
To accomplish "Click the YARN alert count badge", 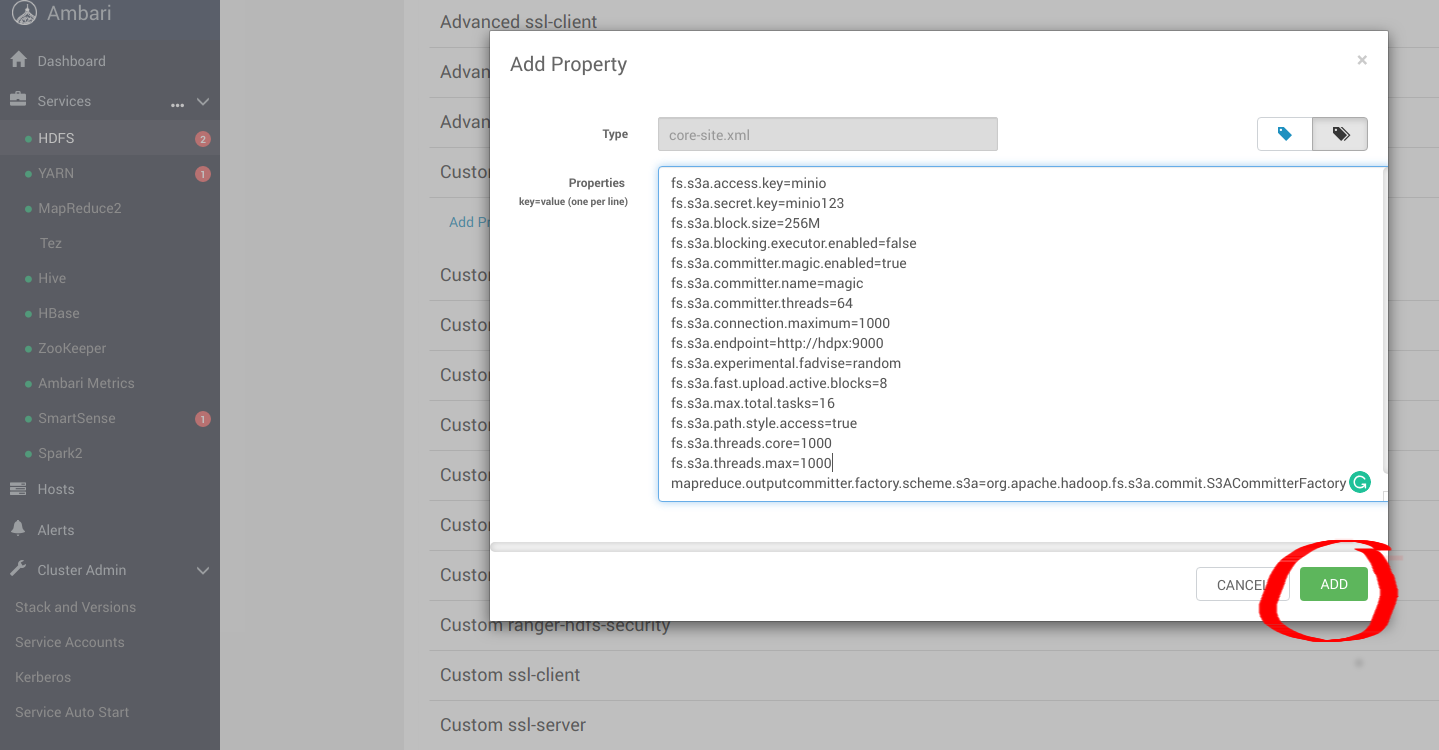I will 203,174.
